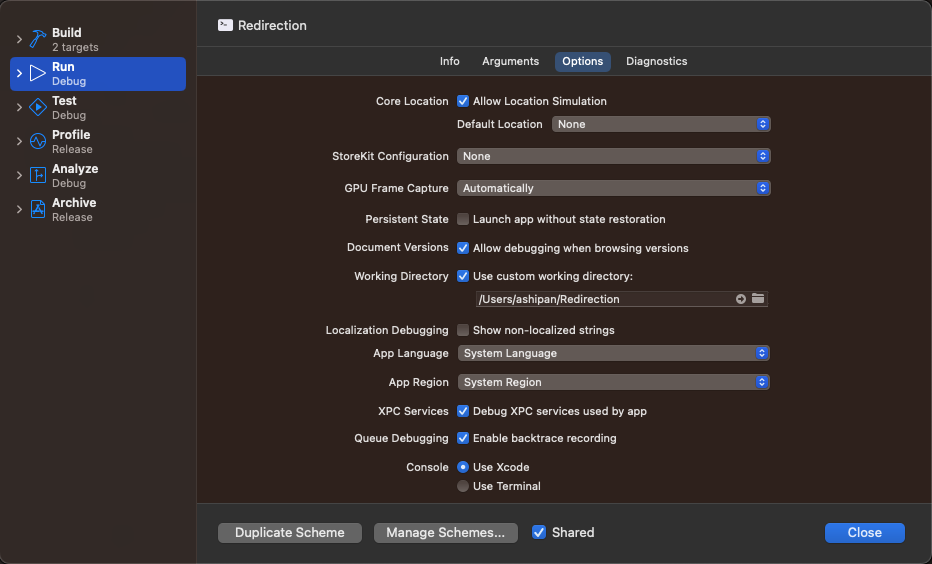Image resolution: width=932 pixels, height=564 pixels.
Task: Switch to the Info tab
Action: 449,61
